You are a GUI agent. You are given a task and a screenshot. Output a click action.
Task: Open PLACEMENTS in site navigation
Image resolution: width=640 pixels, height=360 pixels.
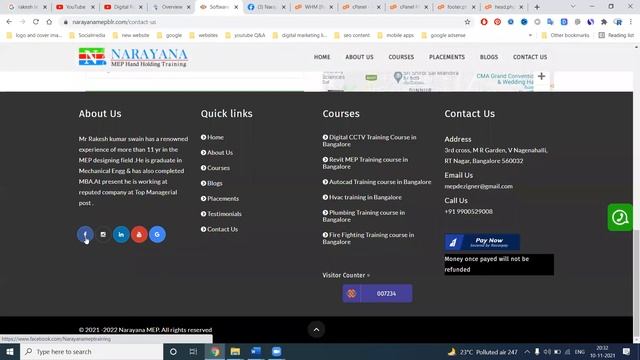tap(447, 57)
